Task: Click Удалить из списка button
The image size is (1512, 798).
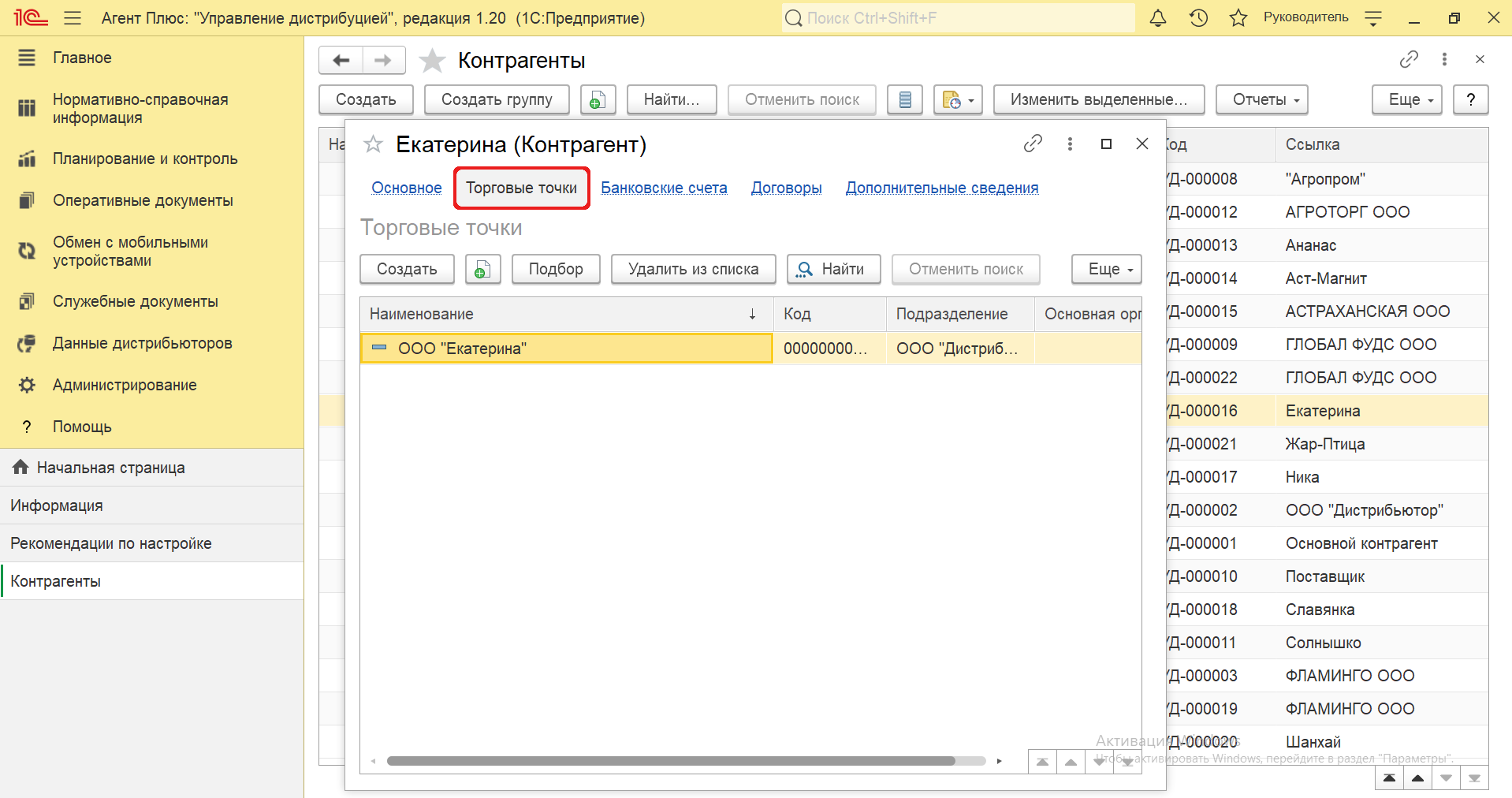Action: click(x=694, y=269)
